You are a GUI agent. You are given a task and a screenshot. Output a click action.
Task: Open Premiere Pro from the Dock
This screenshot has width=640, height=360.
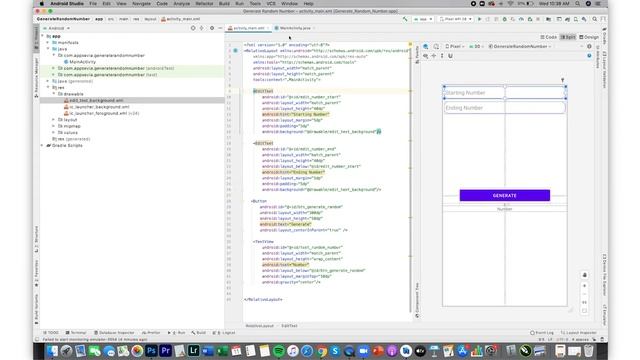coord(165,351)
